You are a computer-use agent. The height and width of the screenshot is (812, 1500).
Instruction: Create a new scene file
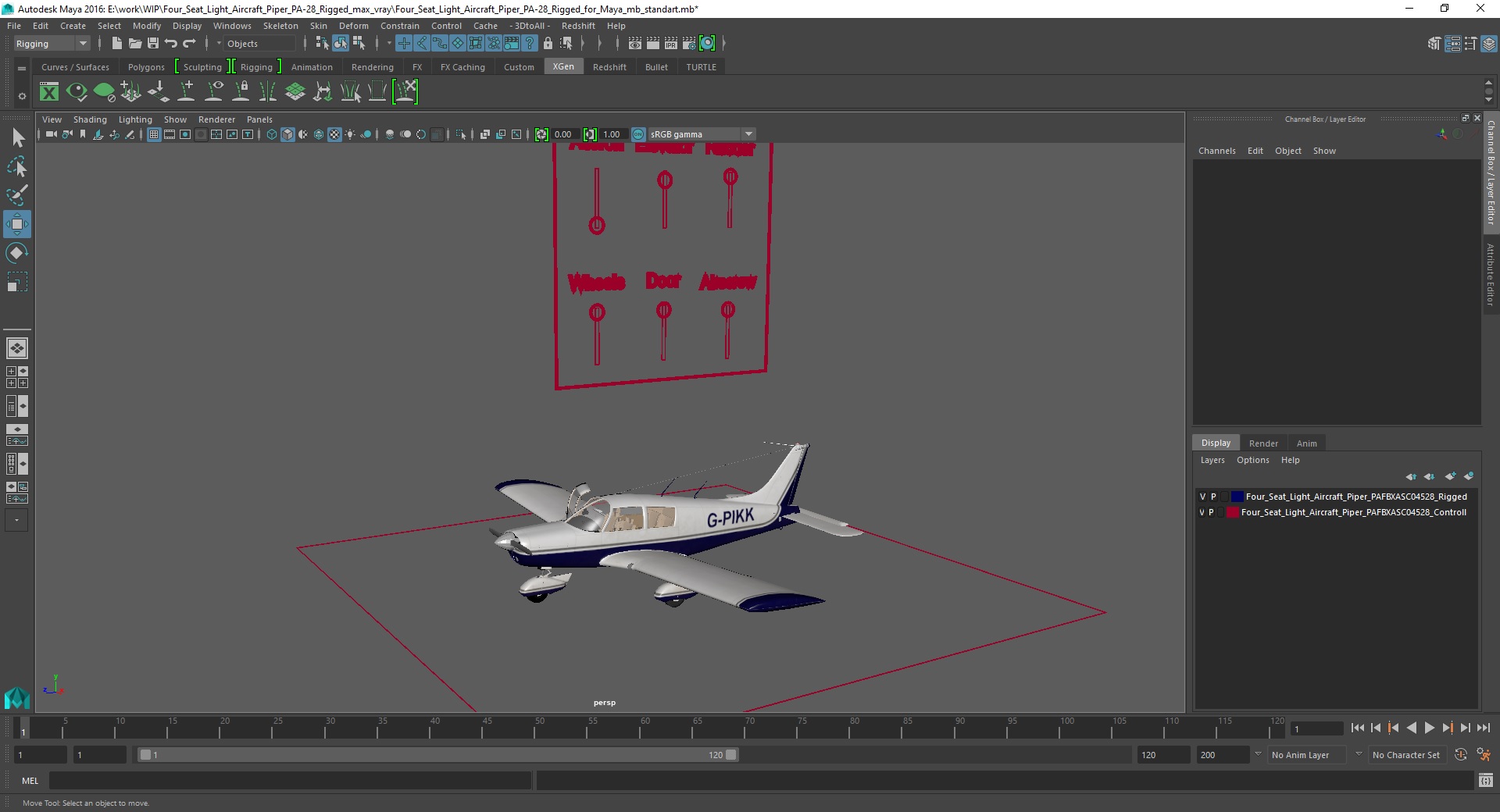(x=116, y=44)
